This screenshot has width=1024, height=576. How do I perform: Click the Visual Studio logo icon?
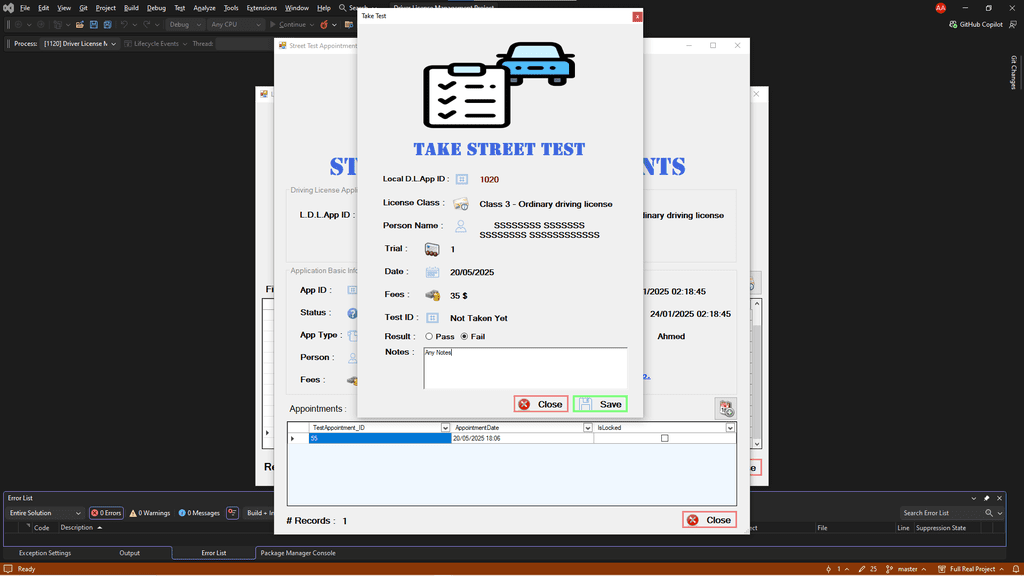(8, 8)
